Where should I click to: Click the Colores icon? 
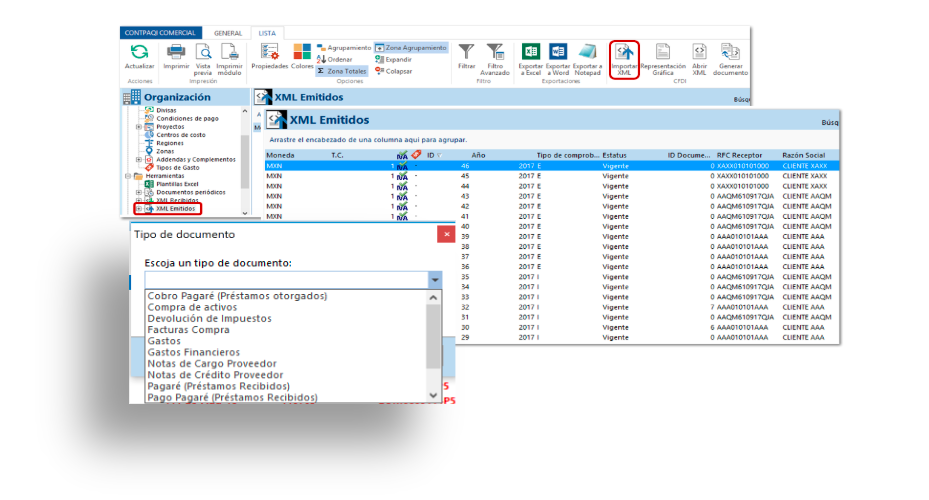coord(302,51)
